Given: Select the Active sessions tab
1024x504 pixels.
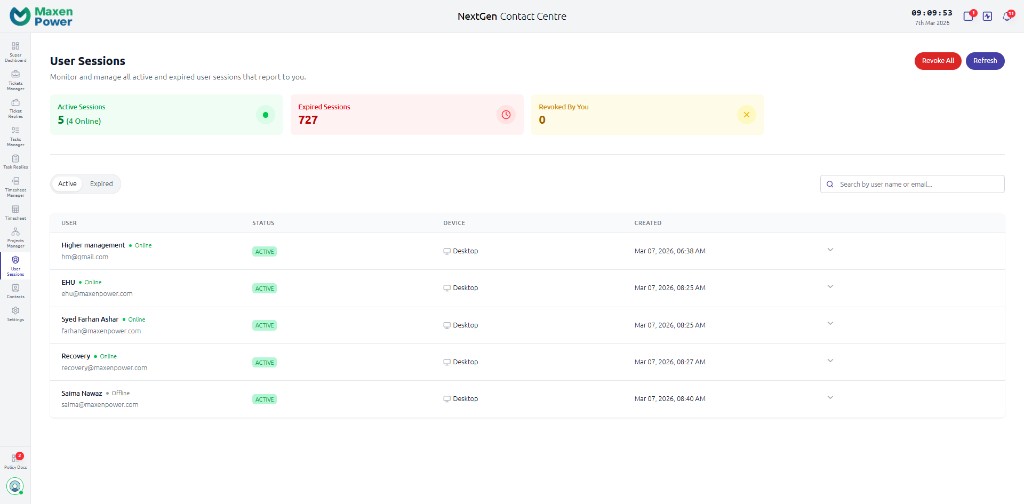Looking at the screenshot, I should [x=67, y=184].
